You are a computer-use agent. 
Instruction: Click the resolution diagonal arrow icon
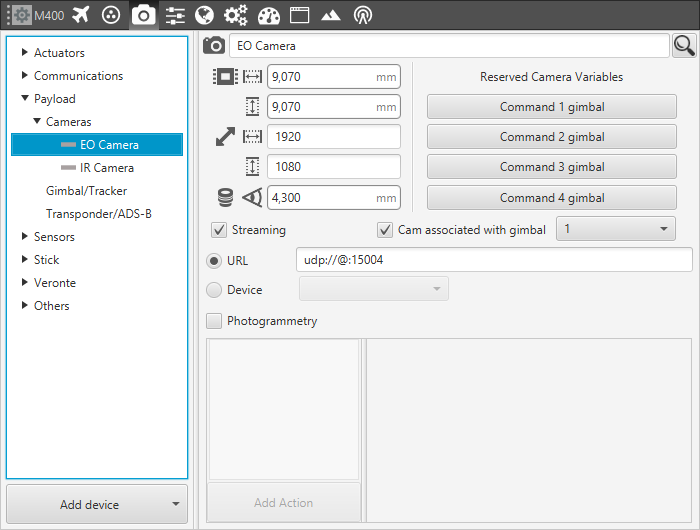(x=225, y=137)
